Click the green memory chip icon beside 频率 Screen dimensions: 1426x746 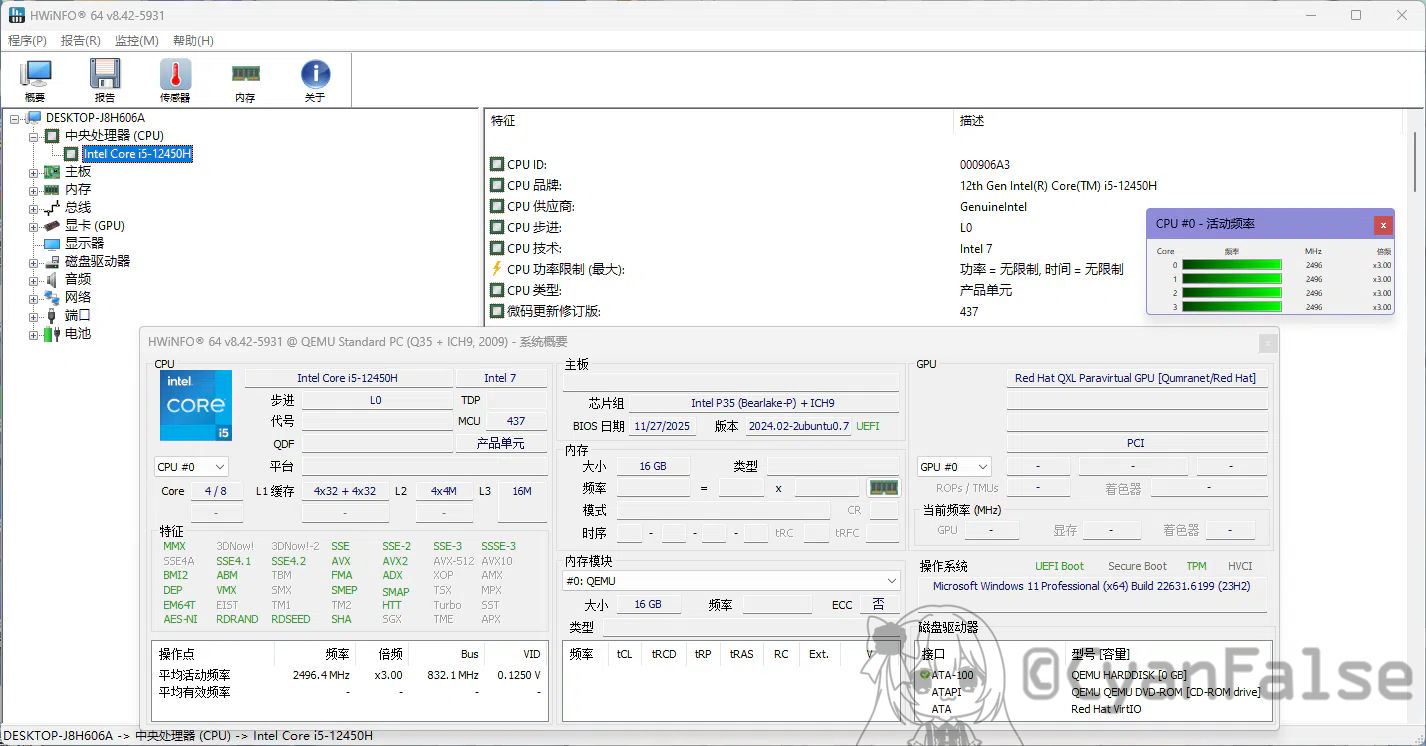point(883,487)
